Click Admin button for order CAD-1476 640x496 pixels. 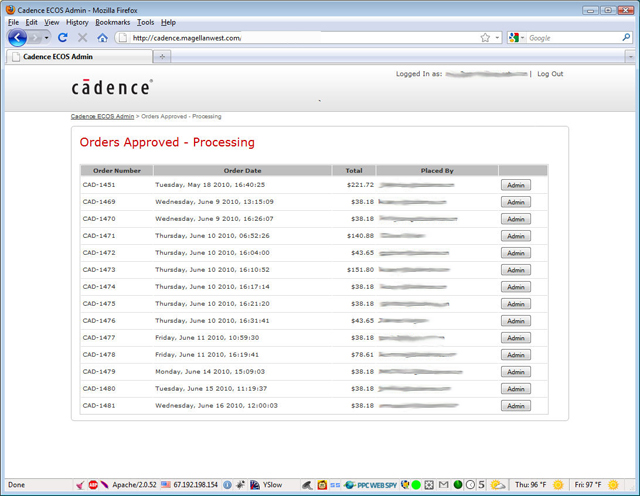pyautogui.click(x=516, y=321)
